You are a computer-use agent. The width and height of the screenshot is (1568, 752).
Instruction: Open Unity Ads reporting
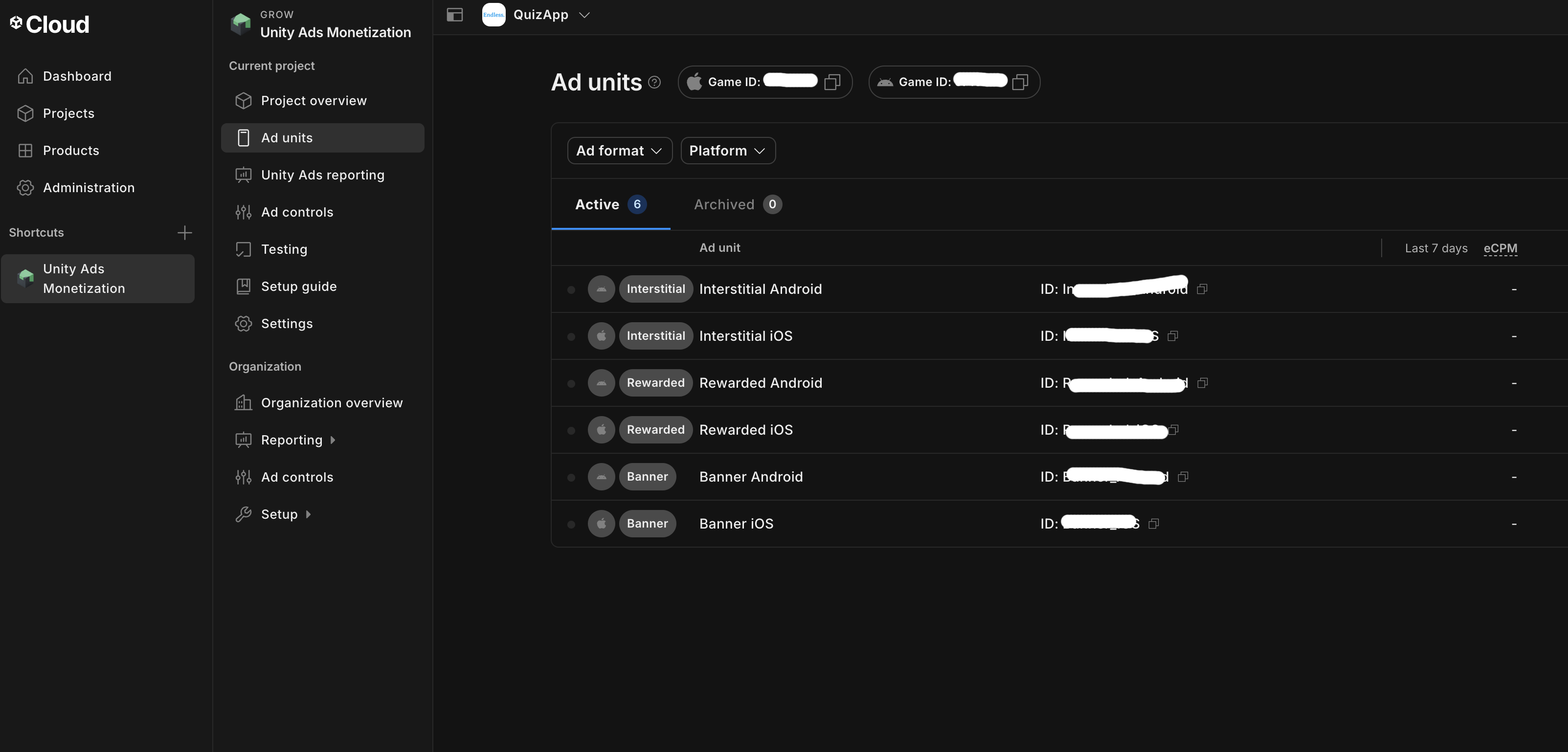point(323,175)
